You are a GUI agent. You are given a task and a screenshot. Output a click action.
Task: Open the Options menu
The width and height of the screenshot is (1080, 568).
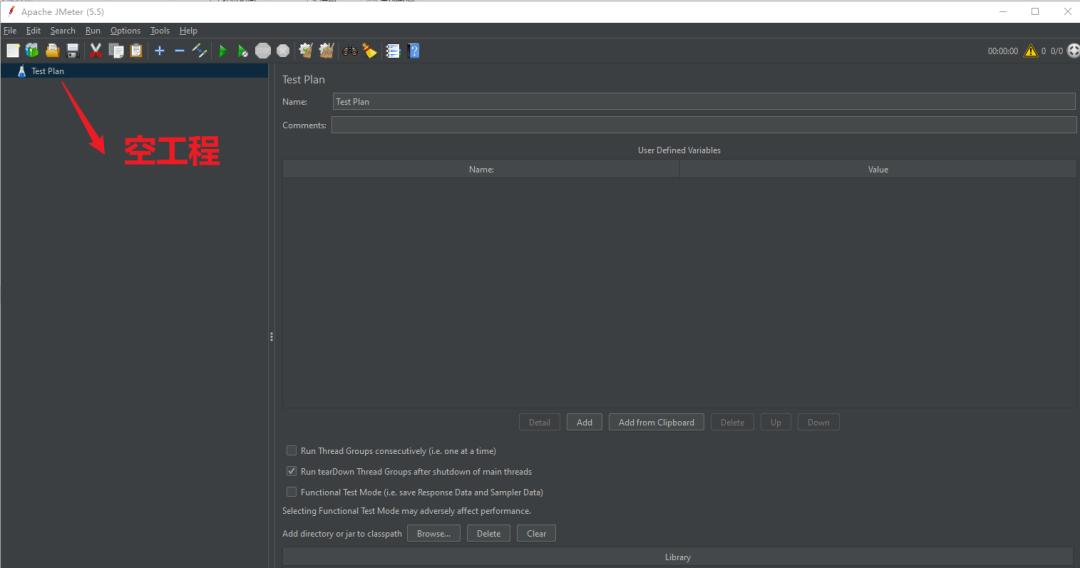[x=125, y=31]
